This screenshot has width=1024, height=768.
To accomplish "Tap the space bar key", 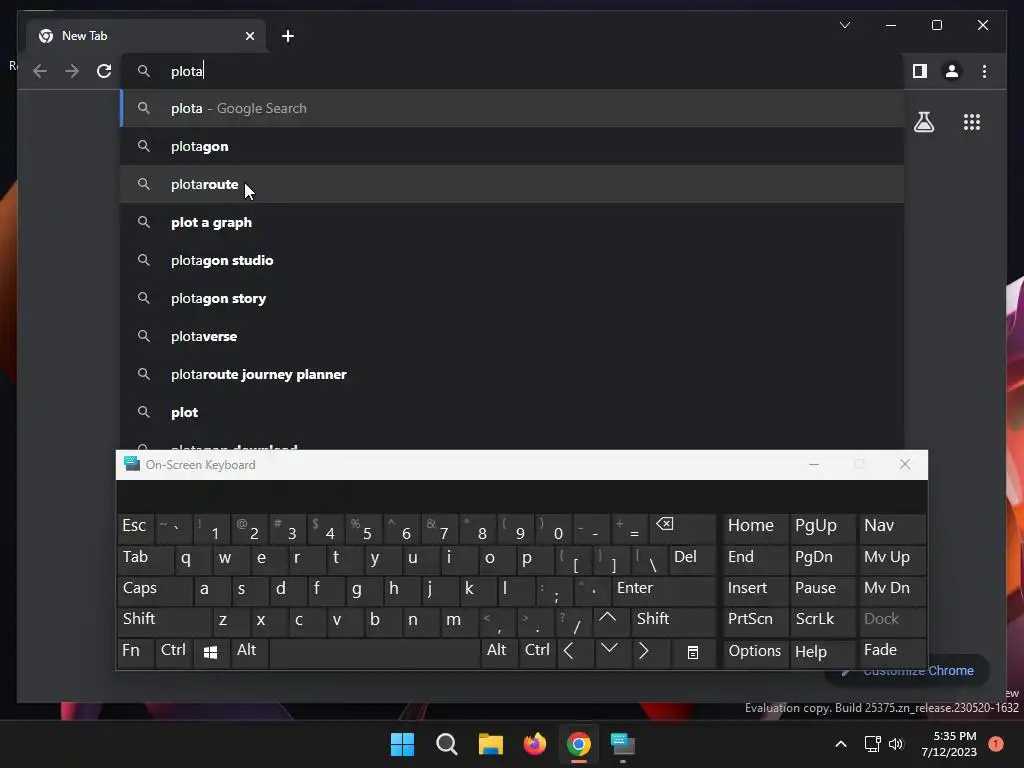I will pos(374,652).
